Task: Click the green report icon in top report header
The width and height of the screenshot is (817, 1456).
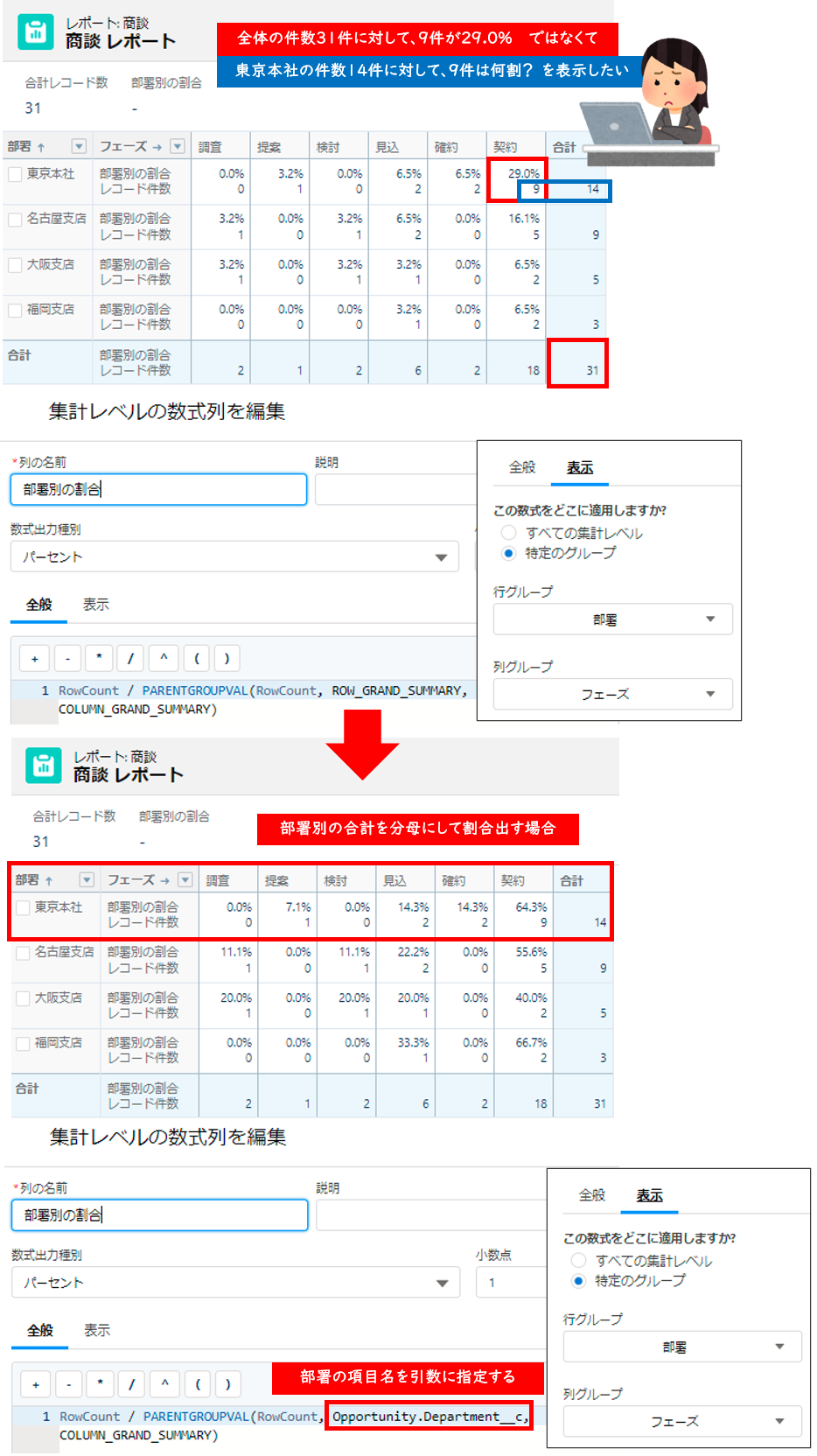Action: coord(35,32)
